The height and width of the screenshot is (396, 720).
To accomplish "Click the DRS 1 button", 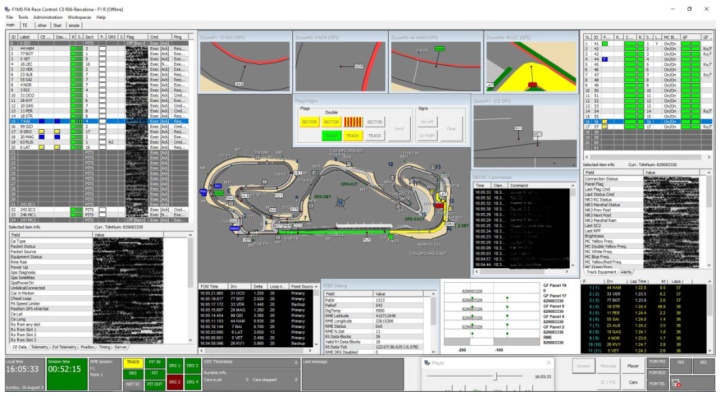I will pos(174,366).
